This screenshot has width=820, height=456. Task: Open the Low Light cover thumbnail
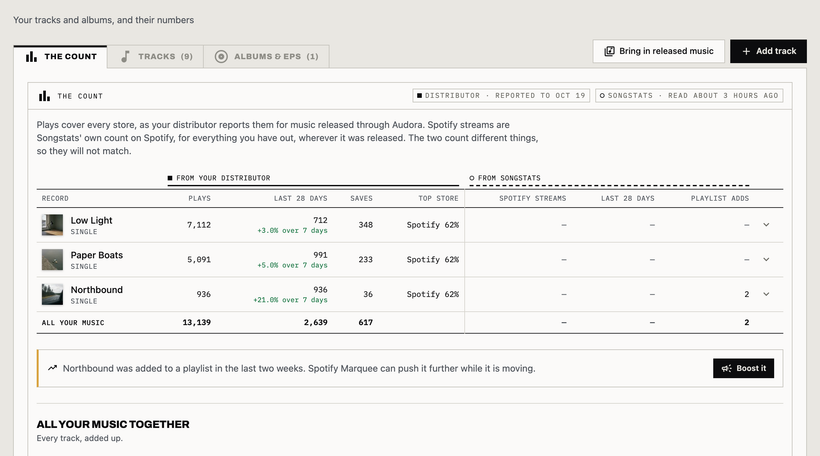click(52, 225)
